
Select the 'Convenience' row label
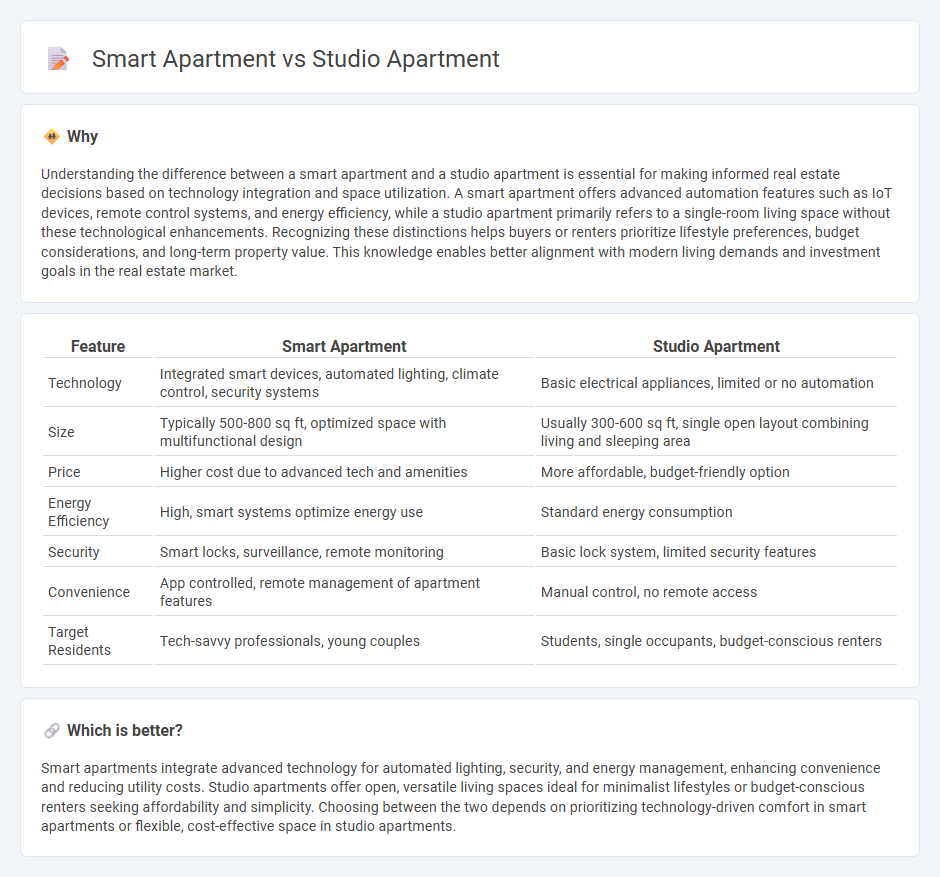89,592
